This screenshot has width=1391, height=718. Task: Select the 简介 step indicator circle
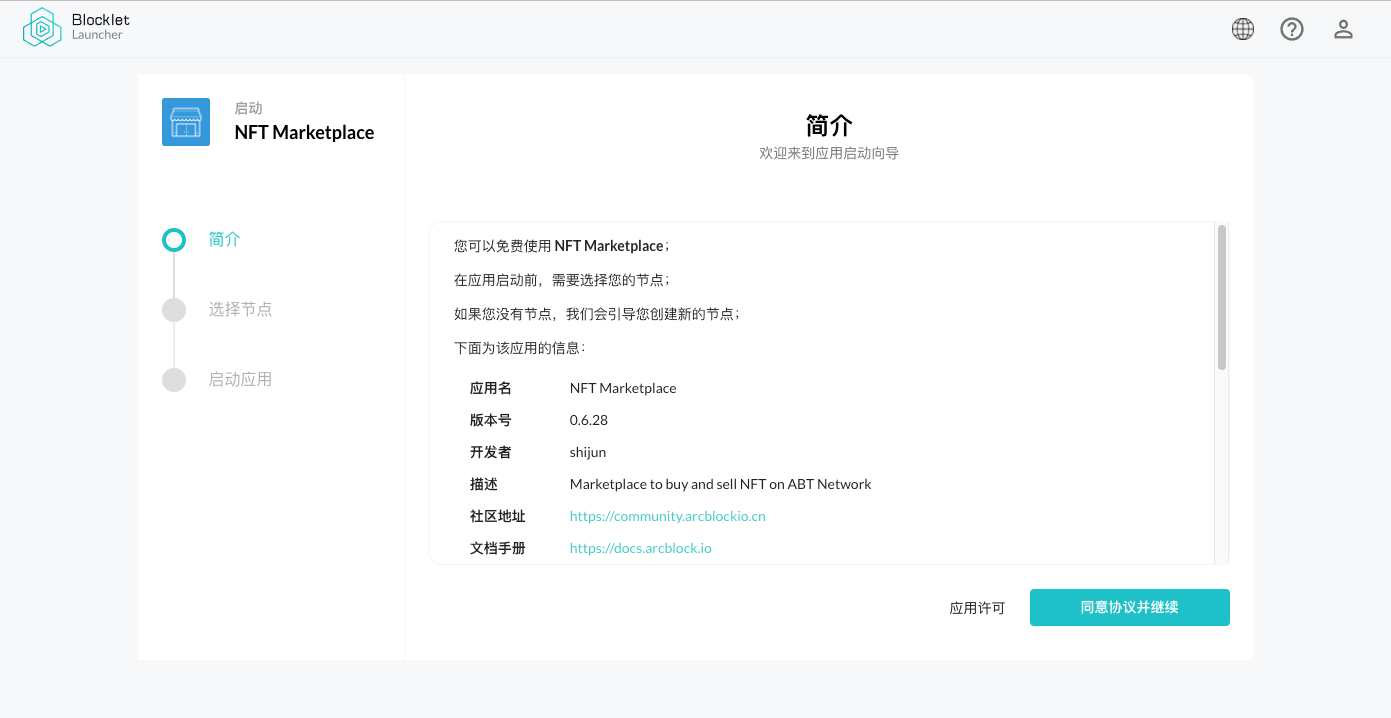coord(174,240)
